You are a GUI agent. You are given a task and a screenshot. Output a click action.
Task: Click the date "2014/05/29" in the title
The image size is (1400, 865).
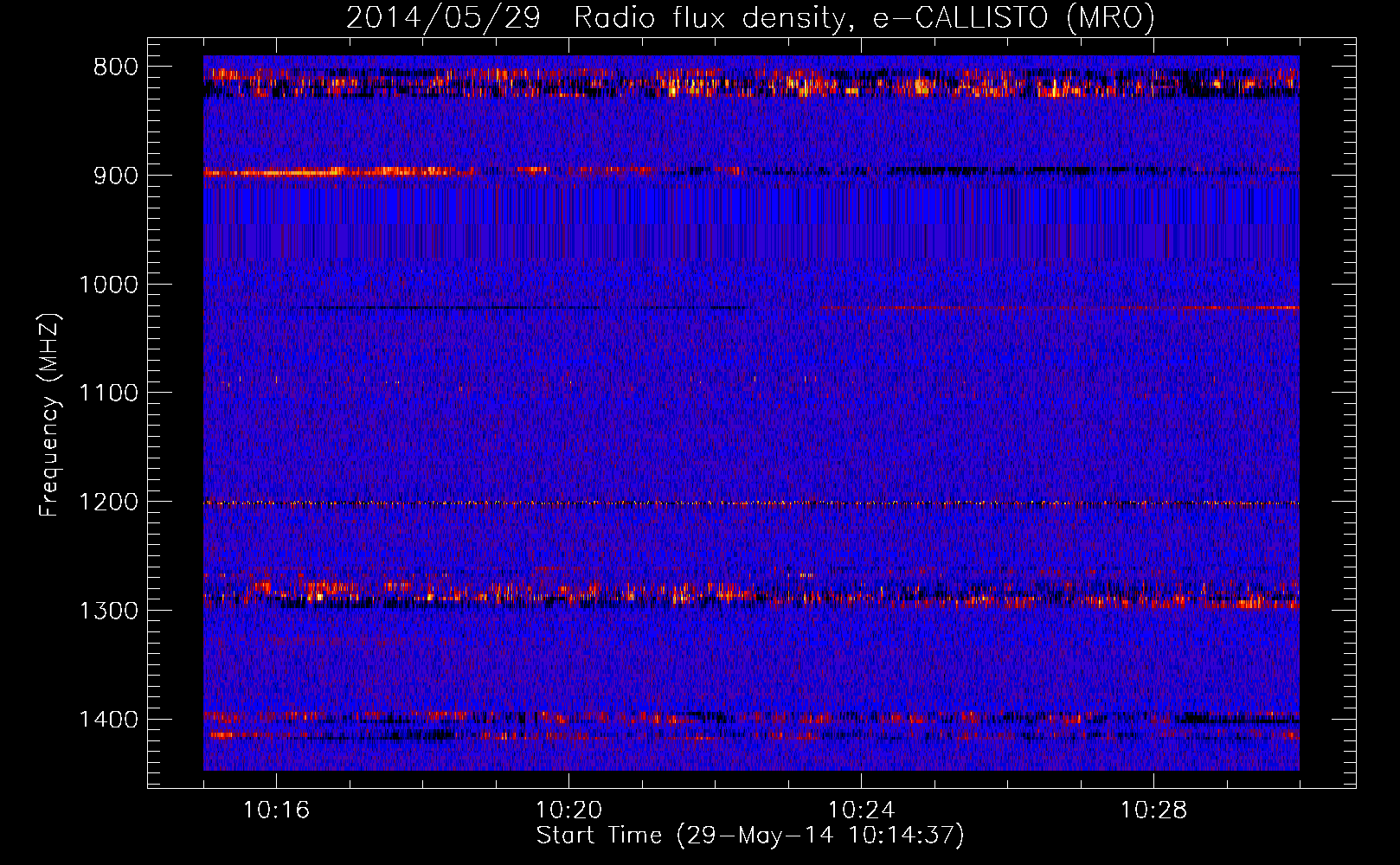pos(444,18)
